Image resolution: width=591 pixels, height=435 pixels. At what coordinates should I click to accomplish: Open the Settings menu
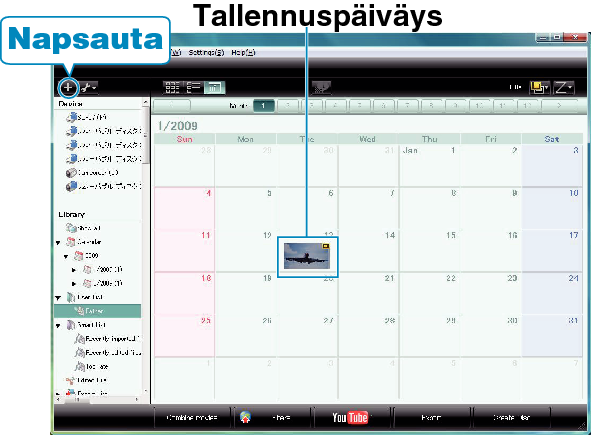206,52
